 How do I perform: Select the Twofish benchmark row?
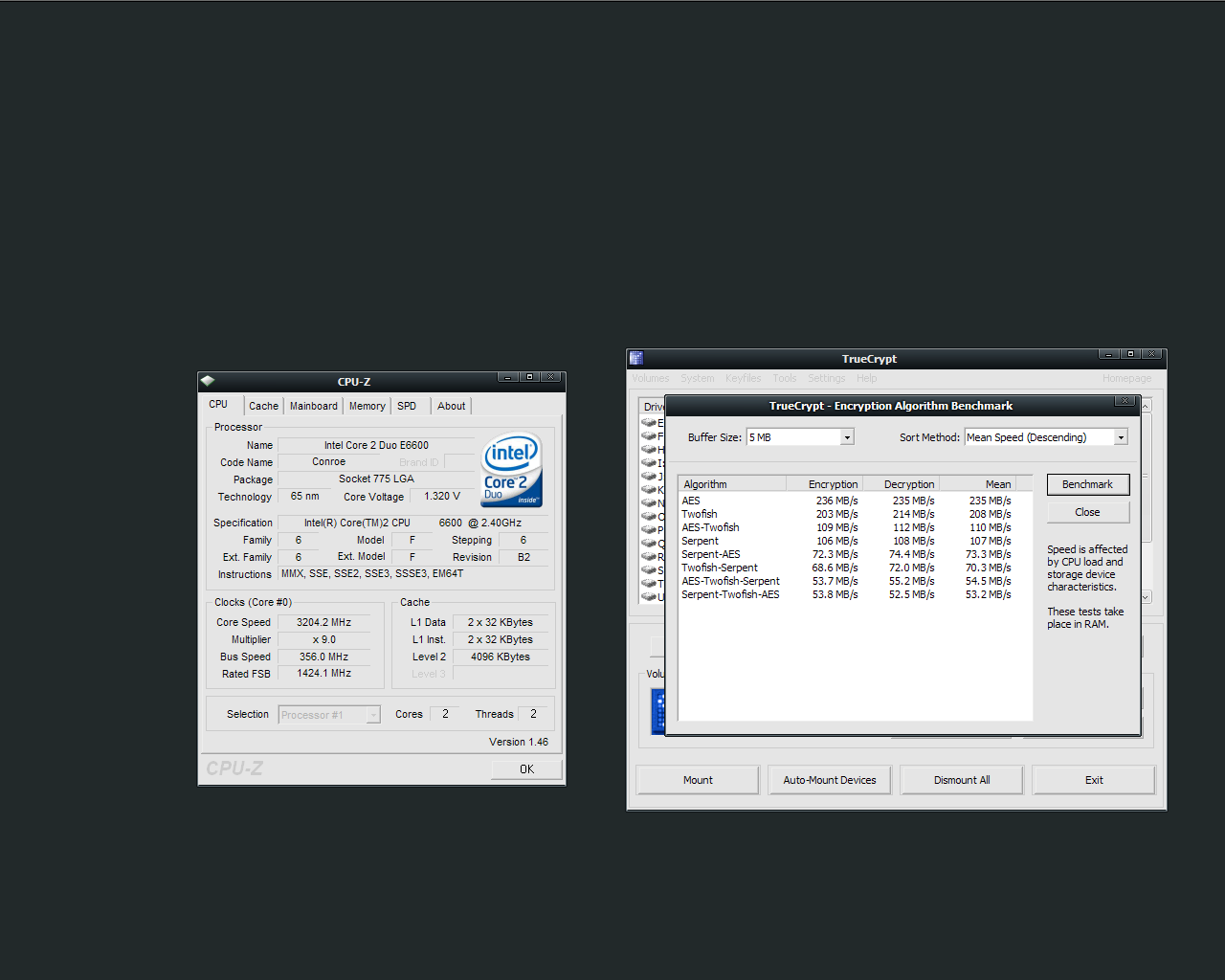[x=846, y=514]
